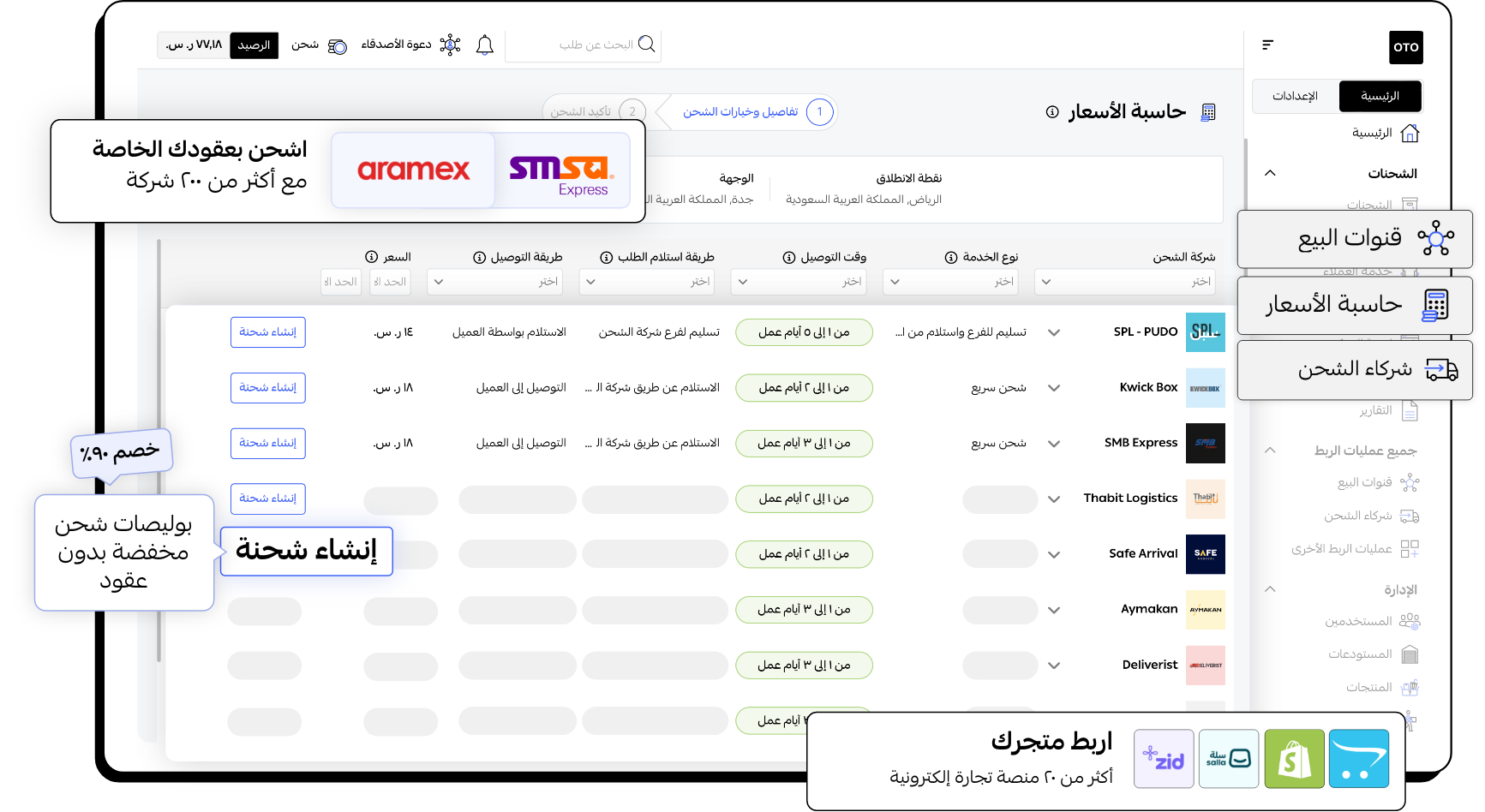Open the طريقة استلام الطلب filter dropdown

[647, 282]
